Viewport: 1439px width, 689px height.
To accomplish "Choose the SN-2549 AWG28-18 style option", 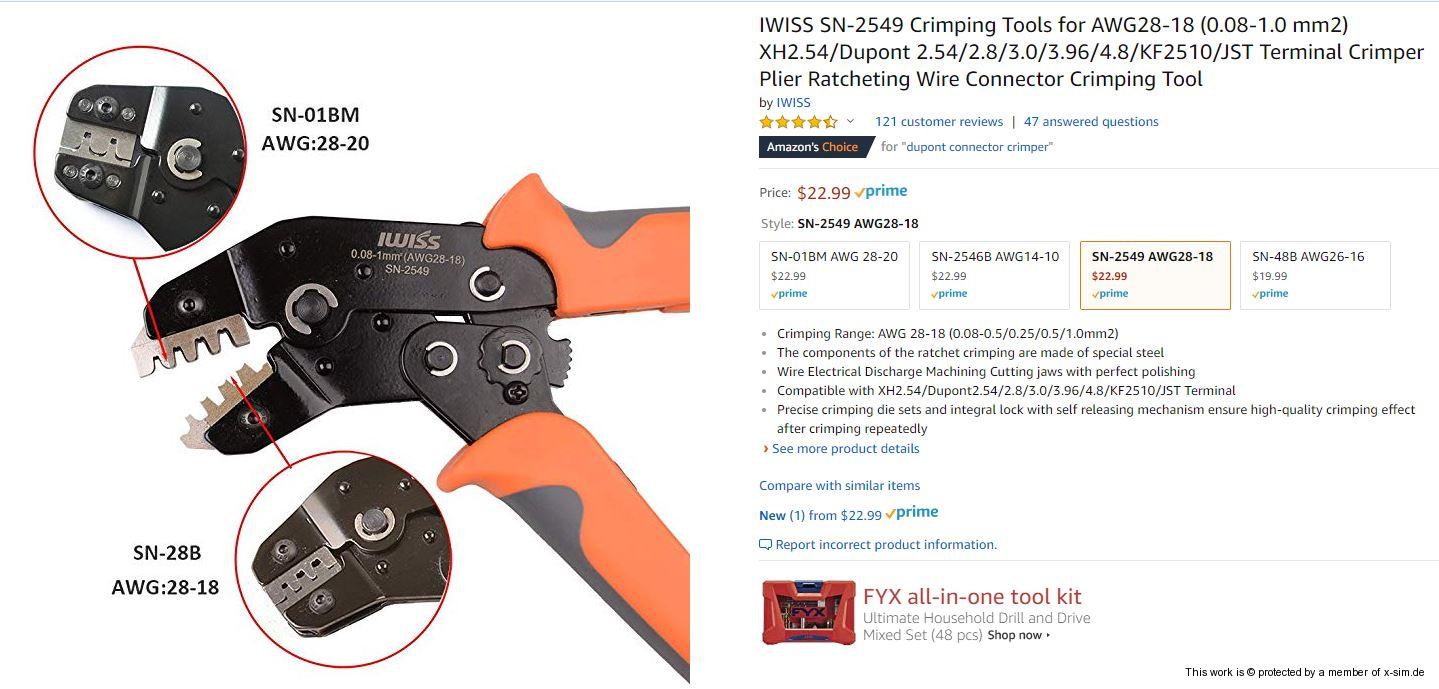I will point(1155,275).
